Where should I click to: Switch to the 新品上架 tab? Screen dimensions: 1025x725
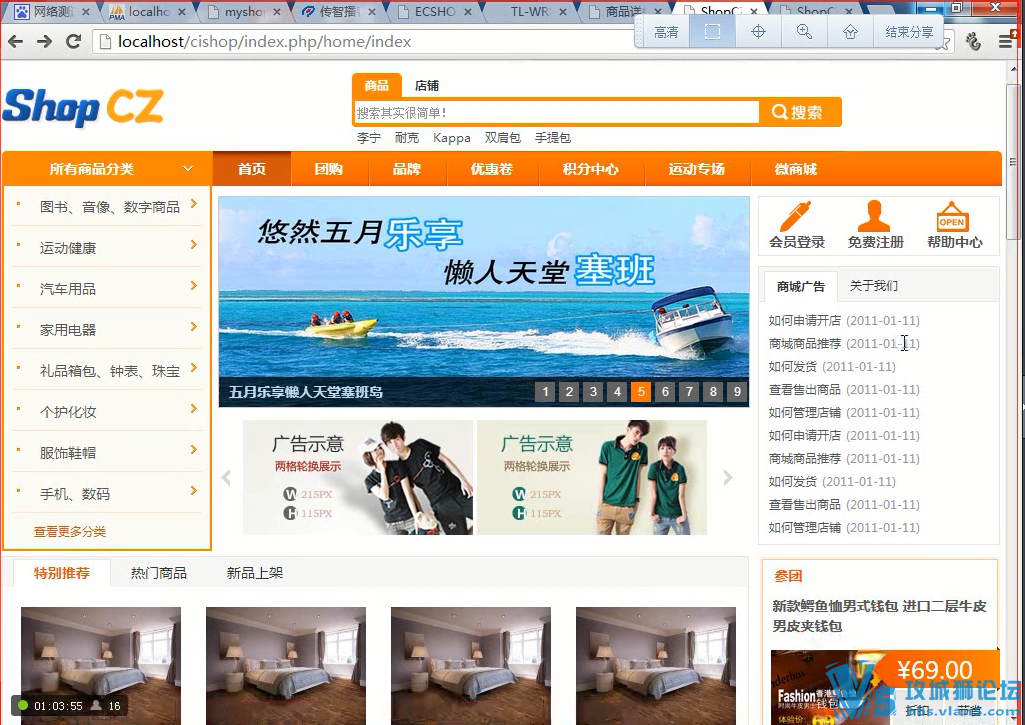click(x=255, y=573)
